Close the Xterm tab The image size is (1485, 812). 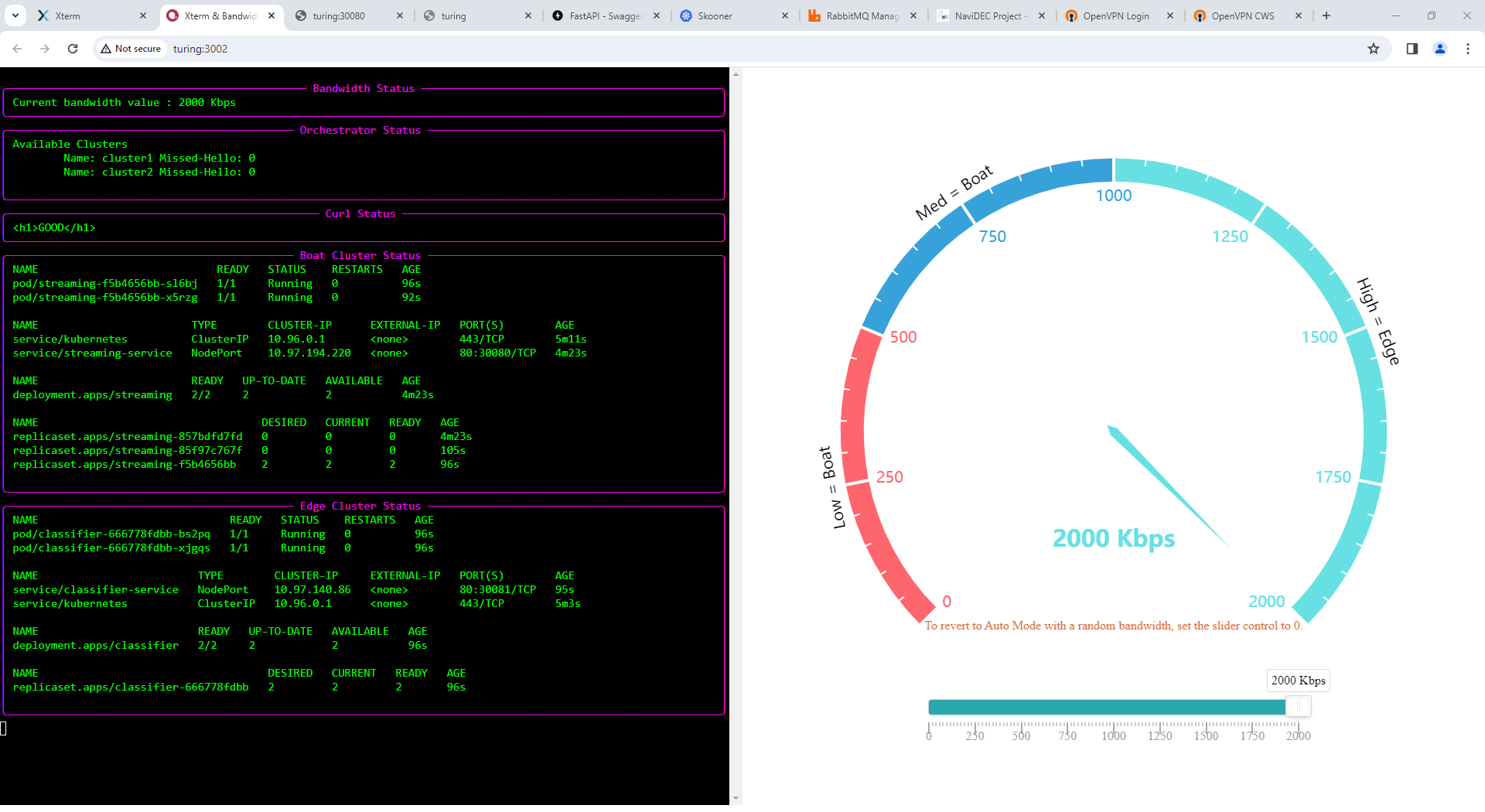(x=143, y=15)
